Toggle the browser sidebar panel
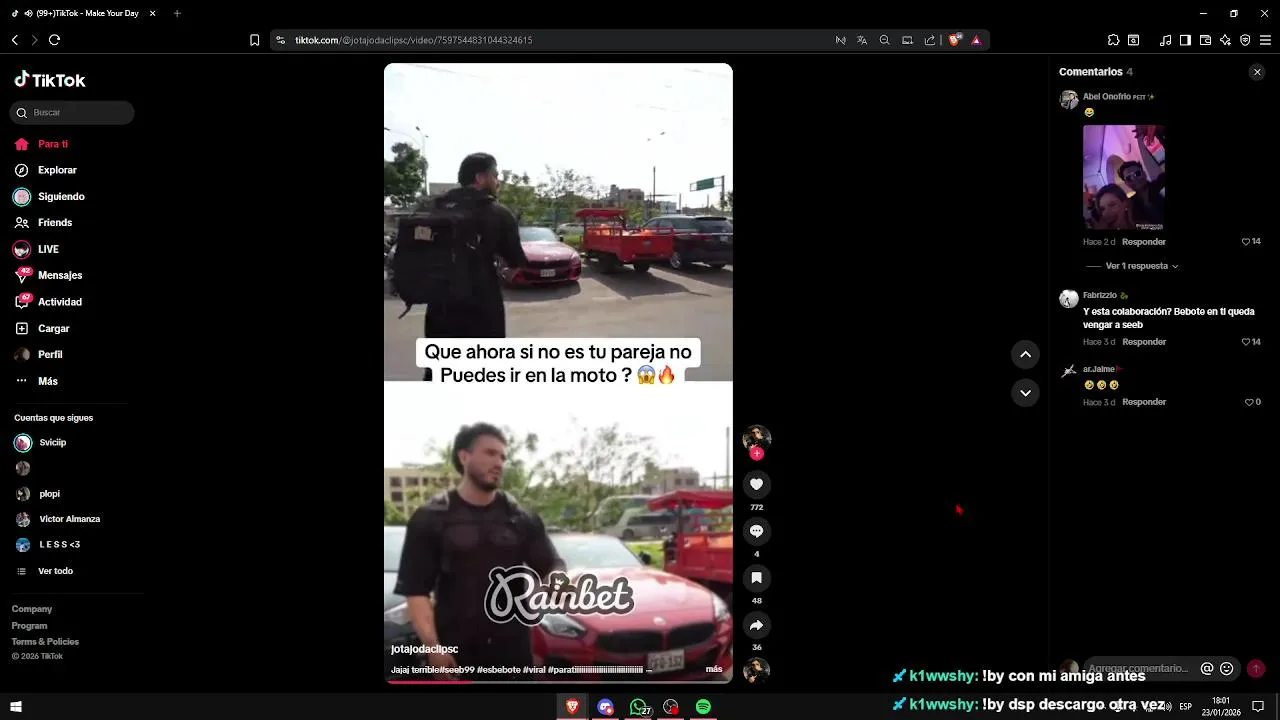1280x720 pixels. point(1185,40)
